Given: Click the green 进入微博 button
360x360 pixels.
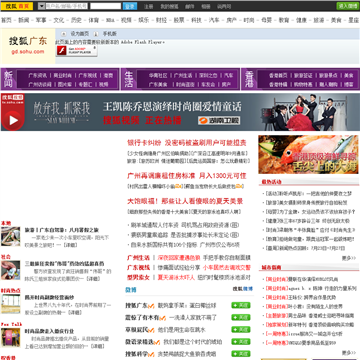Looking at the screenshot, I should point(348,6).
